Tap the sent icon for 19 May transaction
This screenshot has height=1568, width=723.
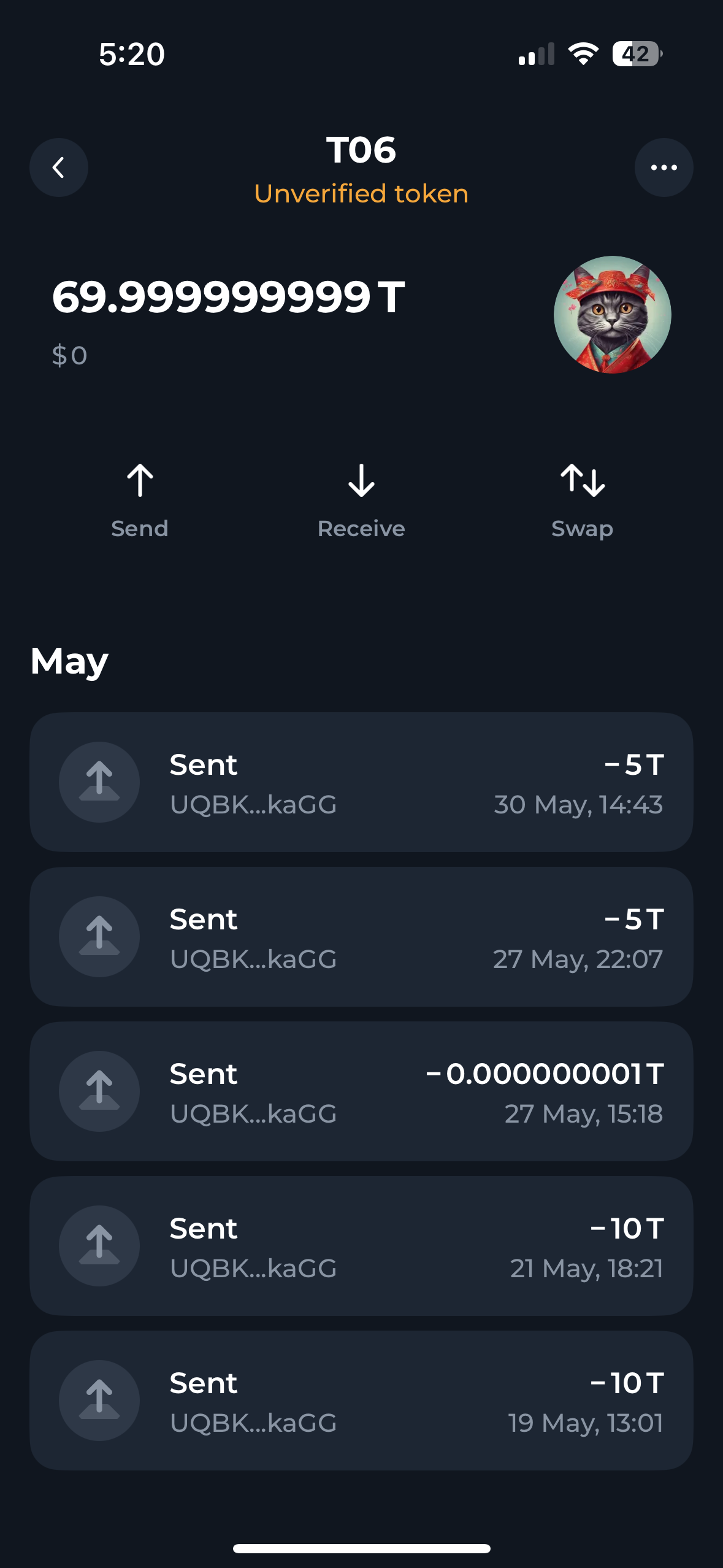pos(99,1401)
